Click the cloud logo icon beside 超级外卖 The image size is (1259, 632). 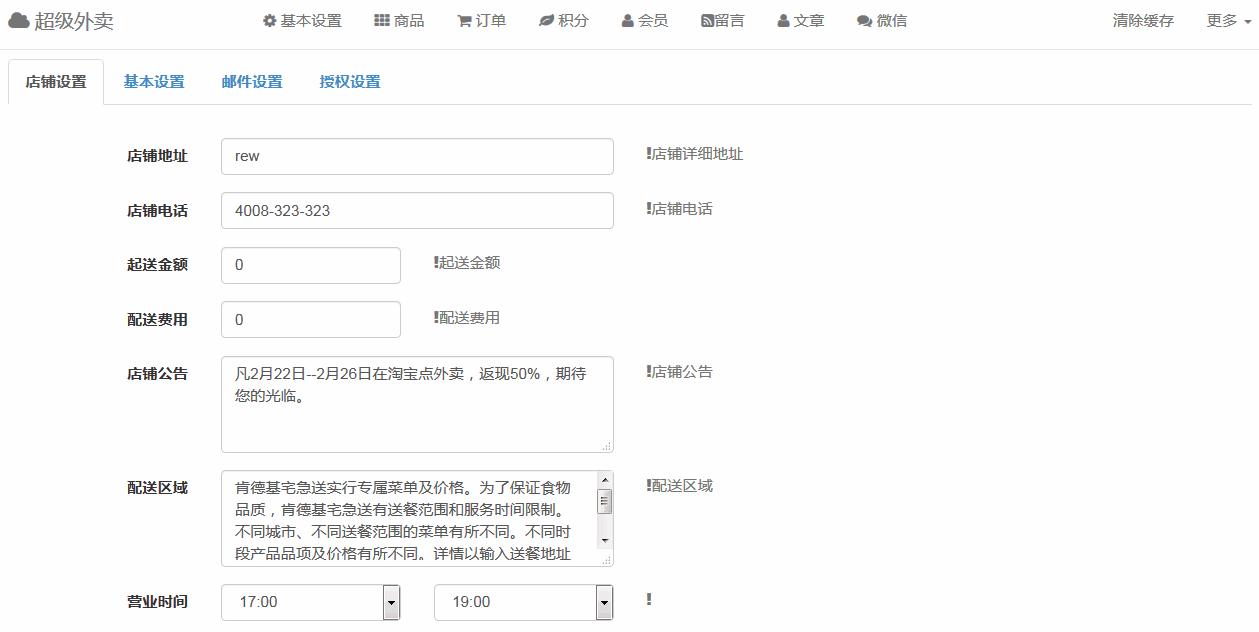coord(19,21)
